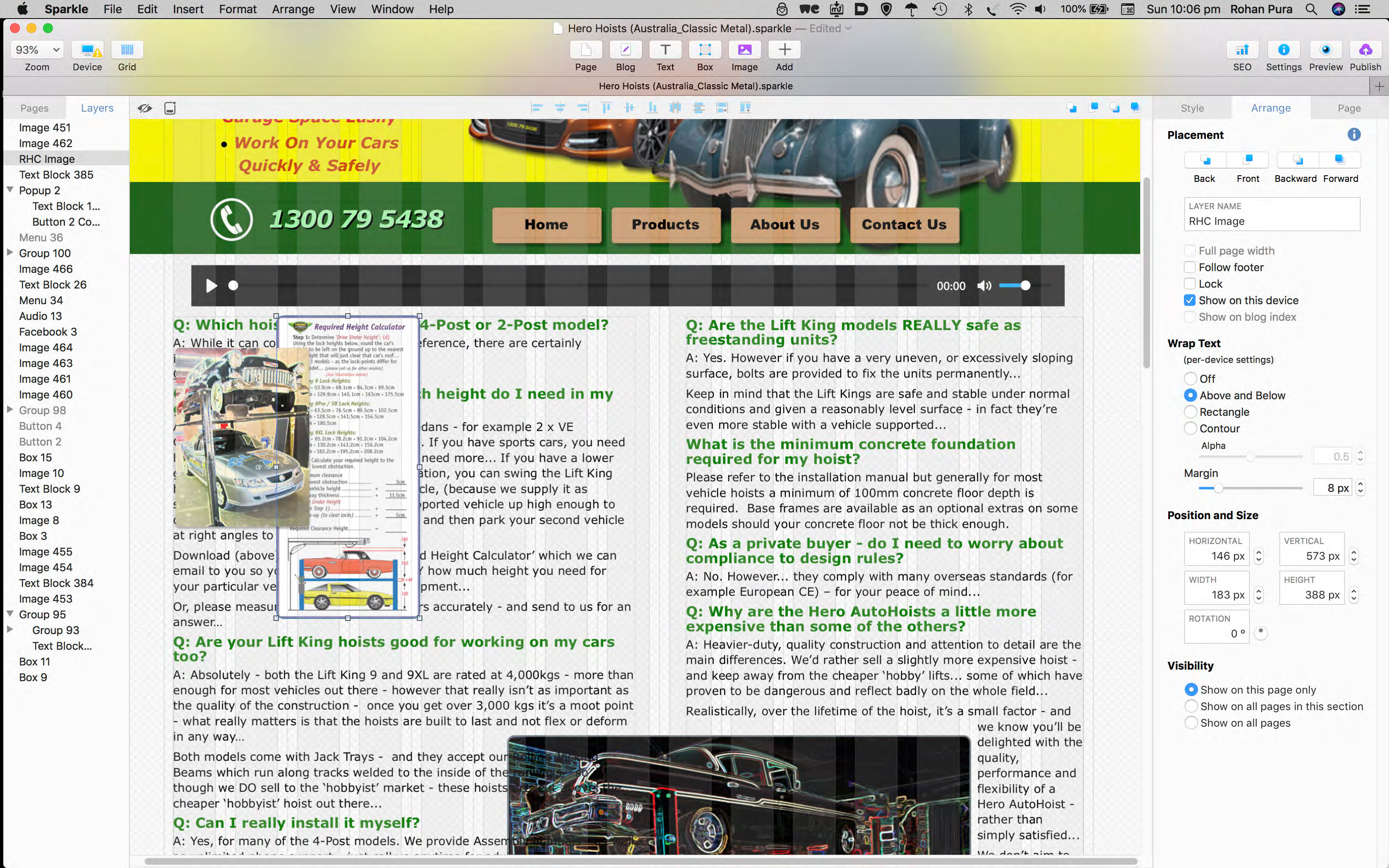
Task: Open the Page inspector tab
Action: 1349,108
